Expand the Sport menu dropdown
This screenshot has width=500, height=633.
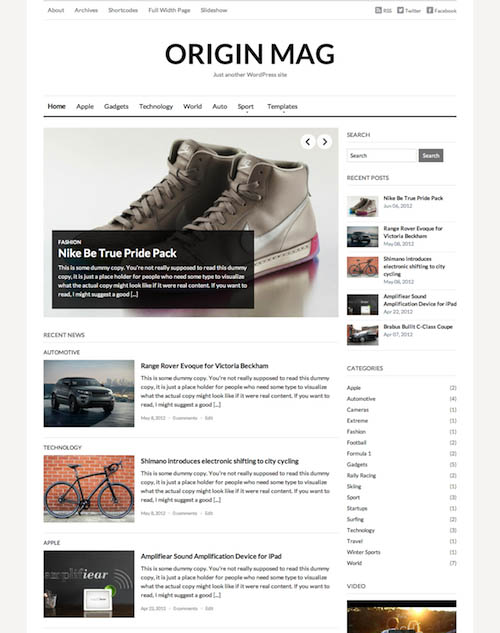[x=245, y=107]
